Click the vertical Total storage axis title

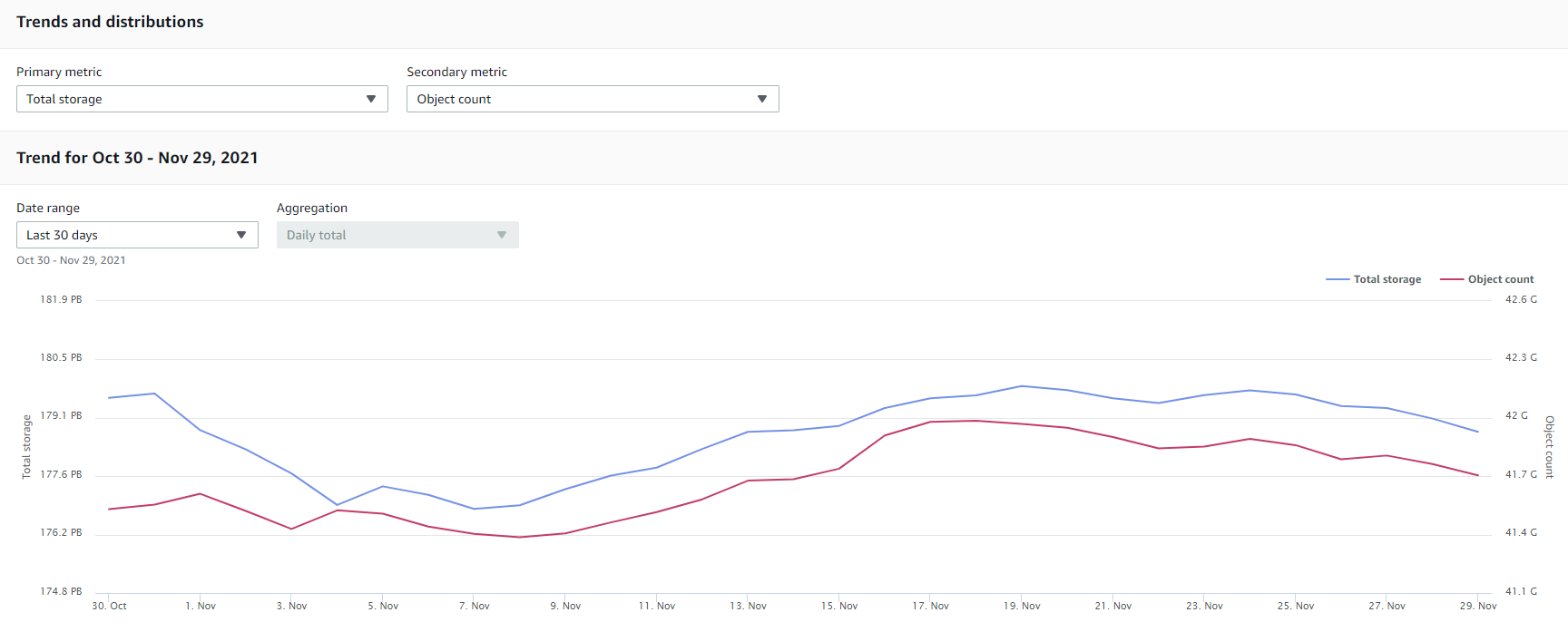(x=26, y=446)
